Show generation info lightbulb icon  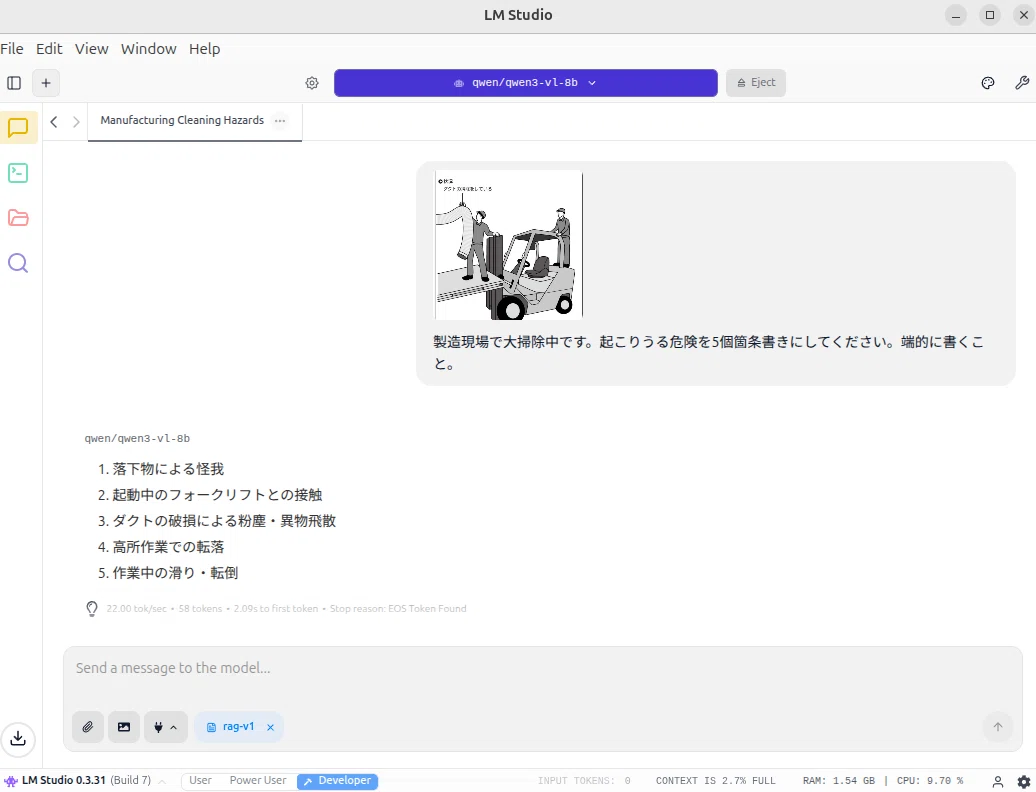[92, 608]
